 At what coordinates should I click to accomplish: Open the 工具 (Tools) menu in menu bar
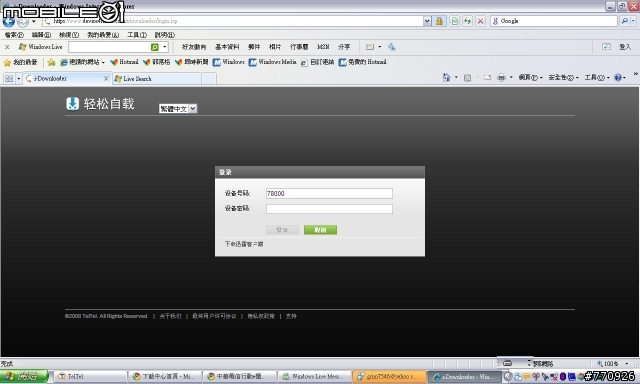coord(137,35)
